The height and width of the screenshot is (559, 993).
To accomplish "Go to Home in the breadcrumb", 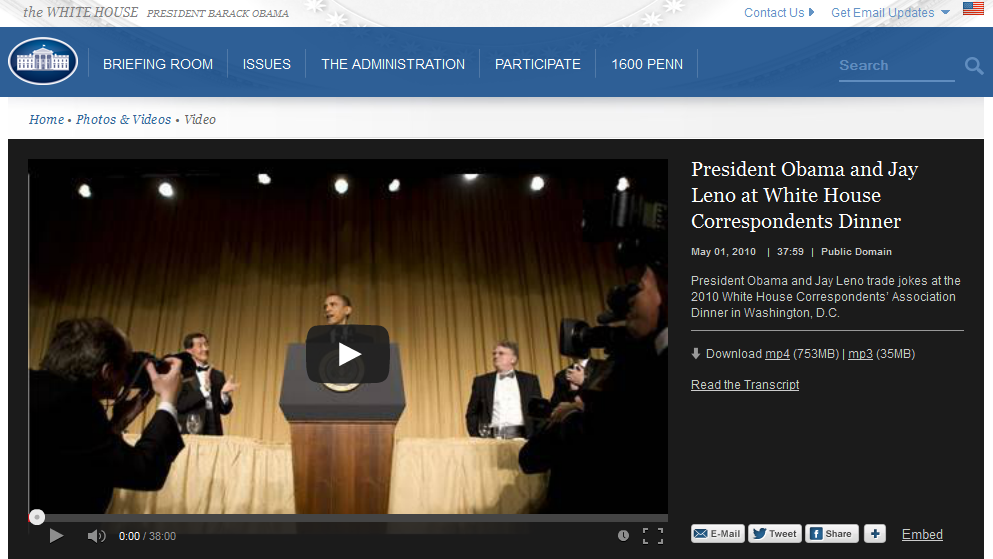I will tap(46, 119).
